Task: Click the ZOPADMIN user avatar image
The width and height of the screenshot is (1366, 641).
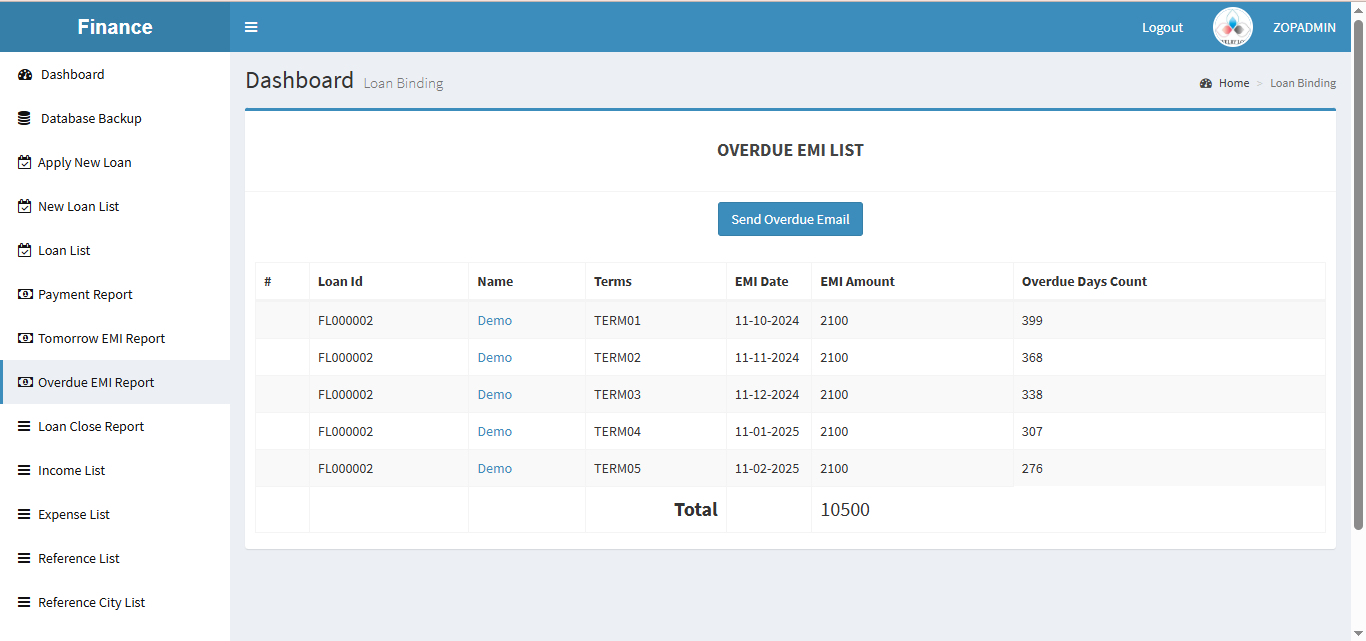Action: pos(1232,27)
